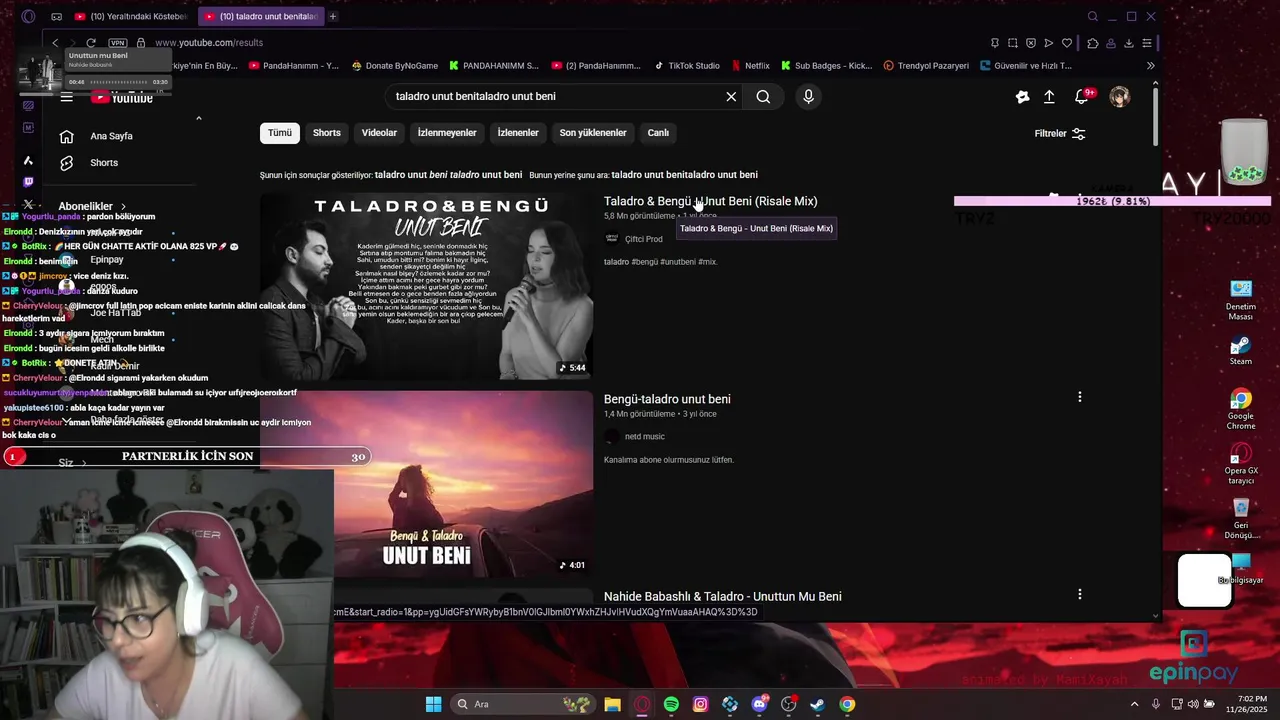Screen dimensions: 1280x720
Task: Open TikTok Studio bookmark
Action: coord(687,66)
